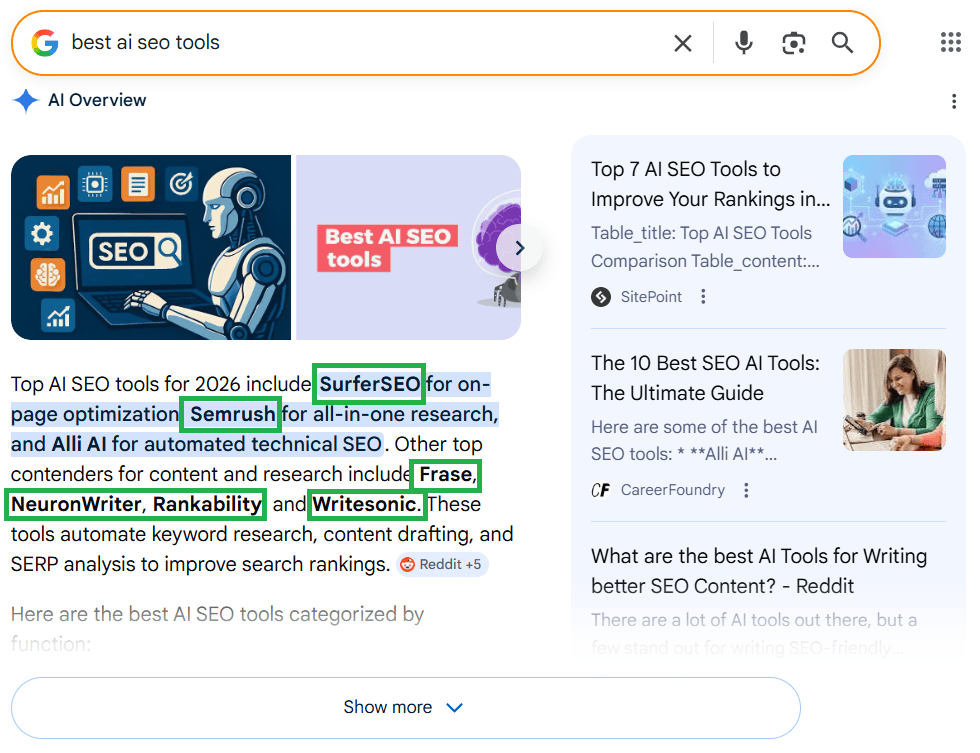Open the AI Overview options menu
980x753 pixels.
click(x=954, y=101)
